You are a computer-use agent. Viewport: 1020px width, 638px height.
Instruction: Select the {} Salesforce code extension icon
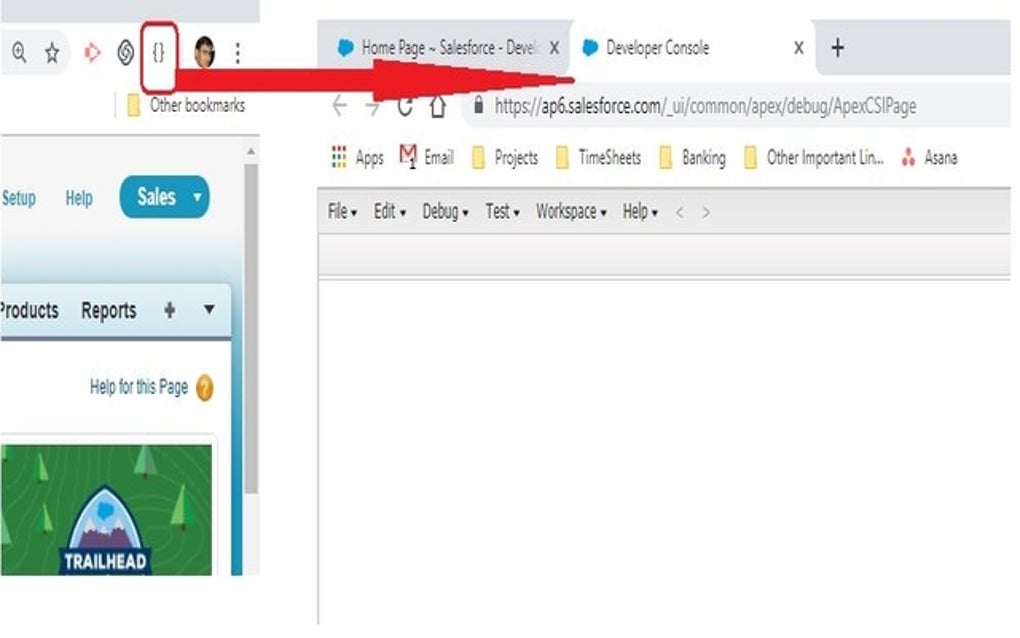[x=160, y=53]
